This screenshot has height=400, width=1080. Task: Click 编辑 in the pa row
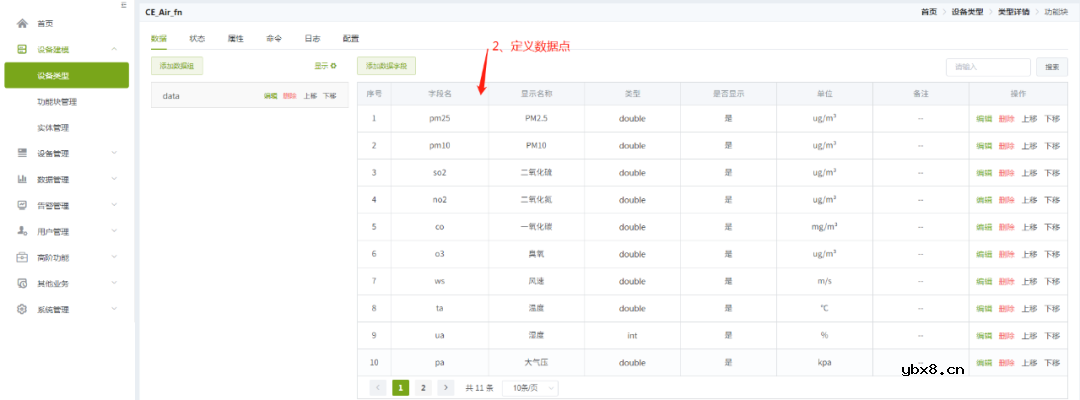(984, 363)
